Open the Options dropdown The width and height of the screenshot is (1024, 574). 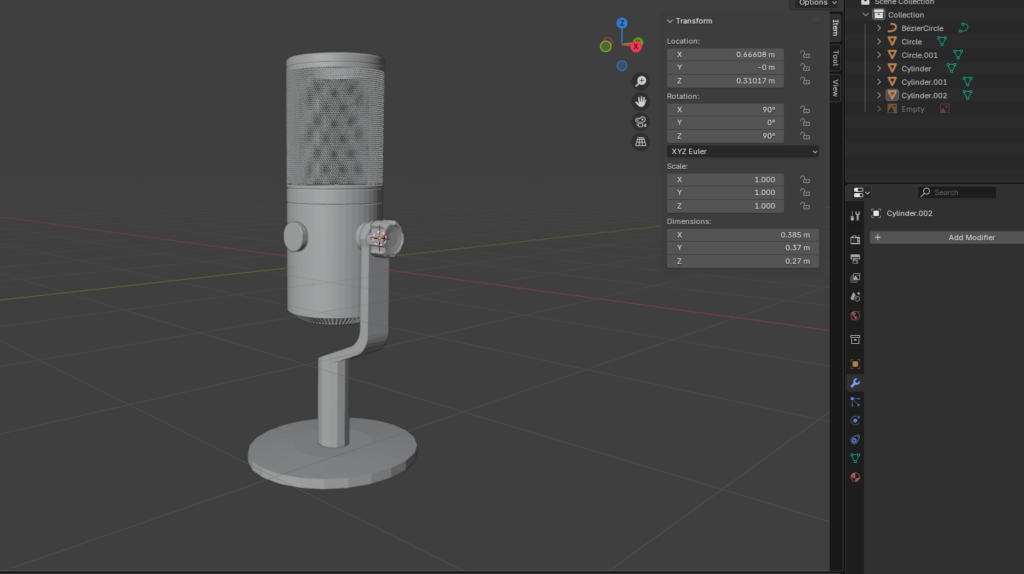817,3
